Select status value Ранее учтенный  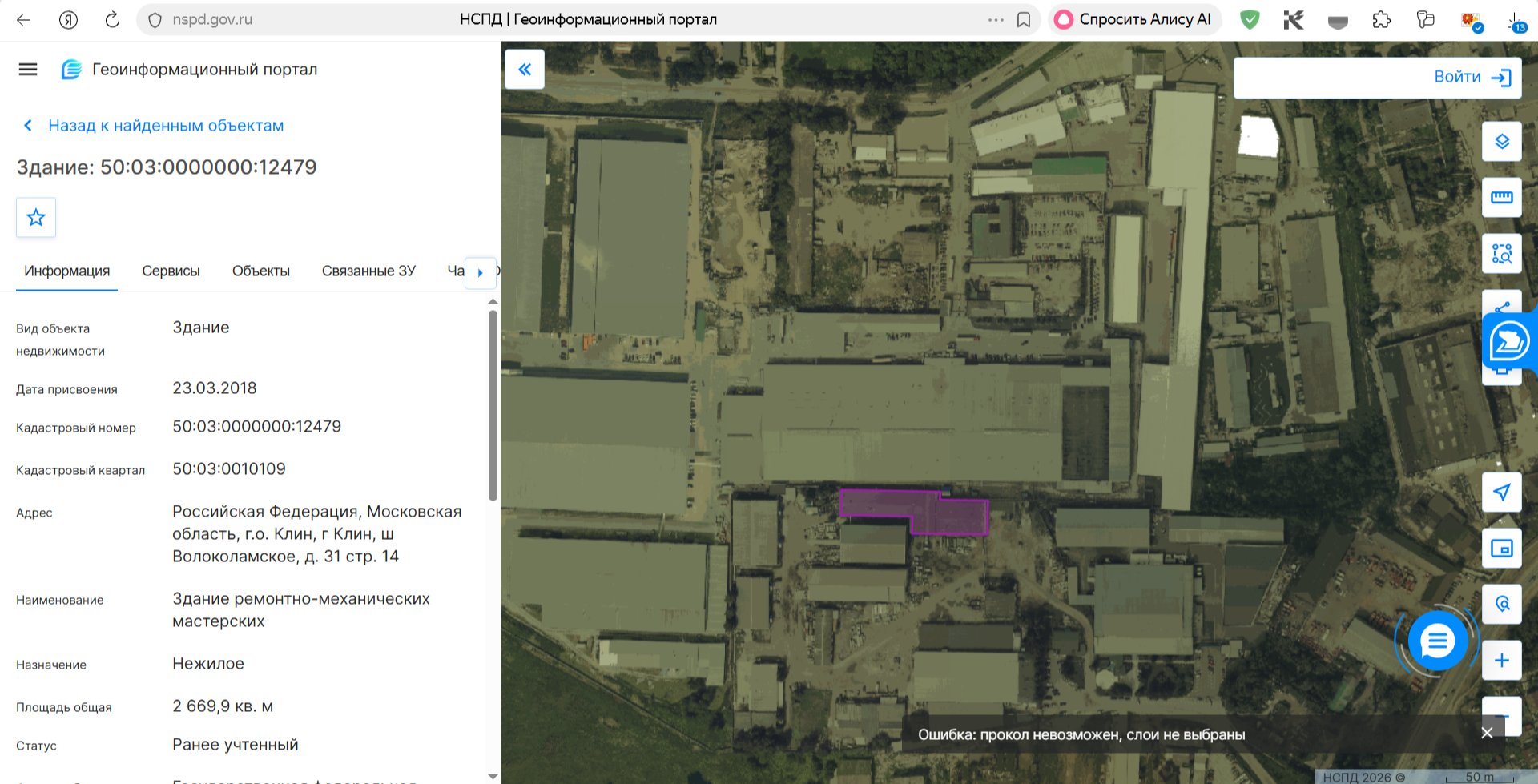click(236, 745)
